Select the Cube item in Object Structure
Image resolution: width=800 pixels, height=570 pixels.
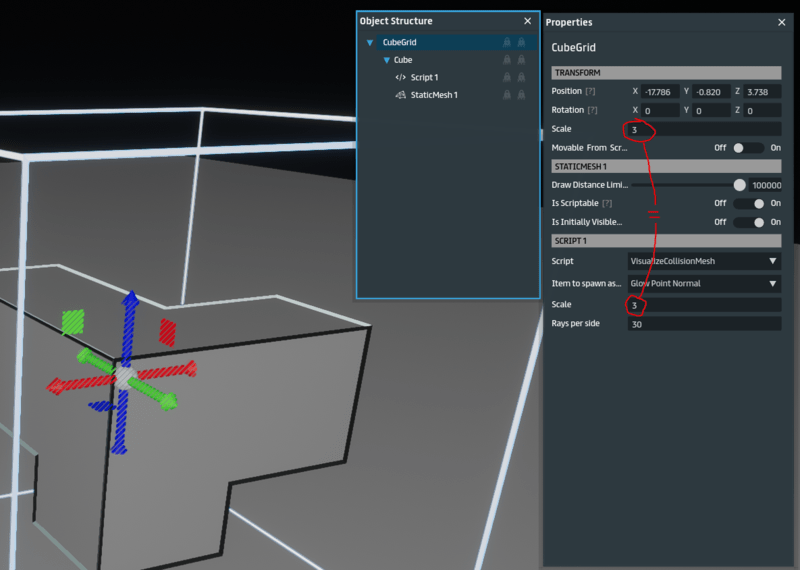coord(403,60)
